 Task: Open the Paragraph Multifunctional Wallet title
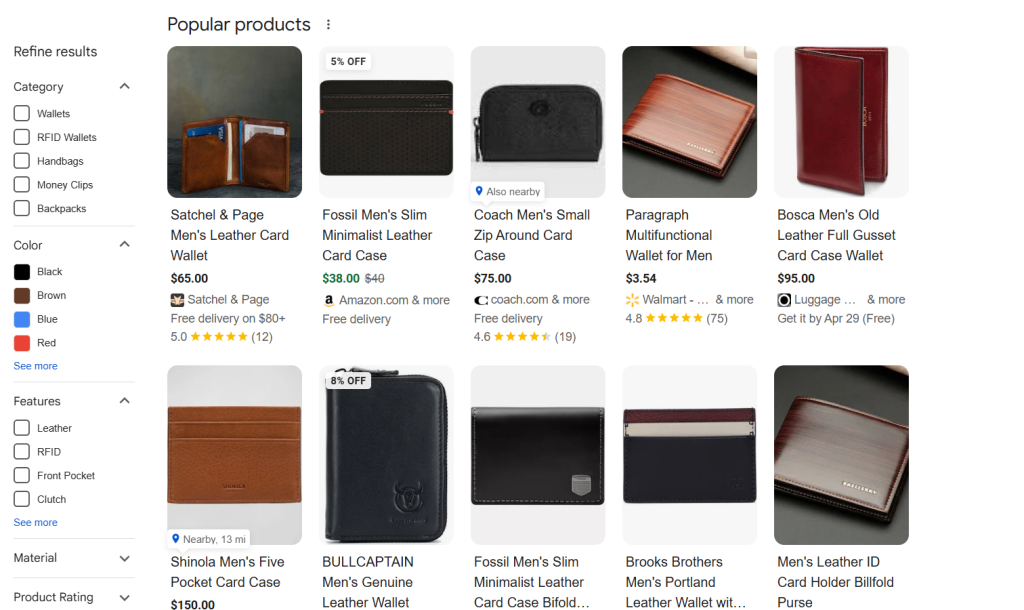click(669, 235)
